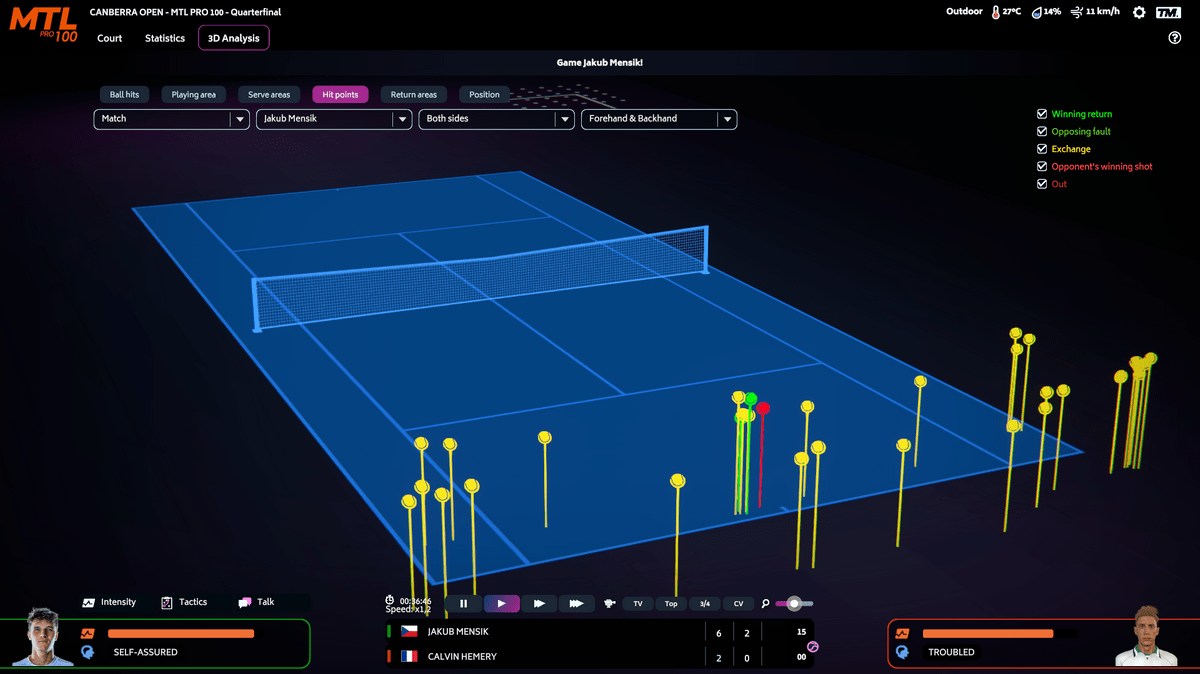Switch to 3/4 camera view
The image size is (1200, 674).
pyautogui.click(x=704, y=603)
